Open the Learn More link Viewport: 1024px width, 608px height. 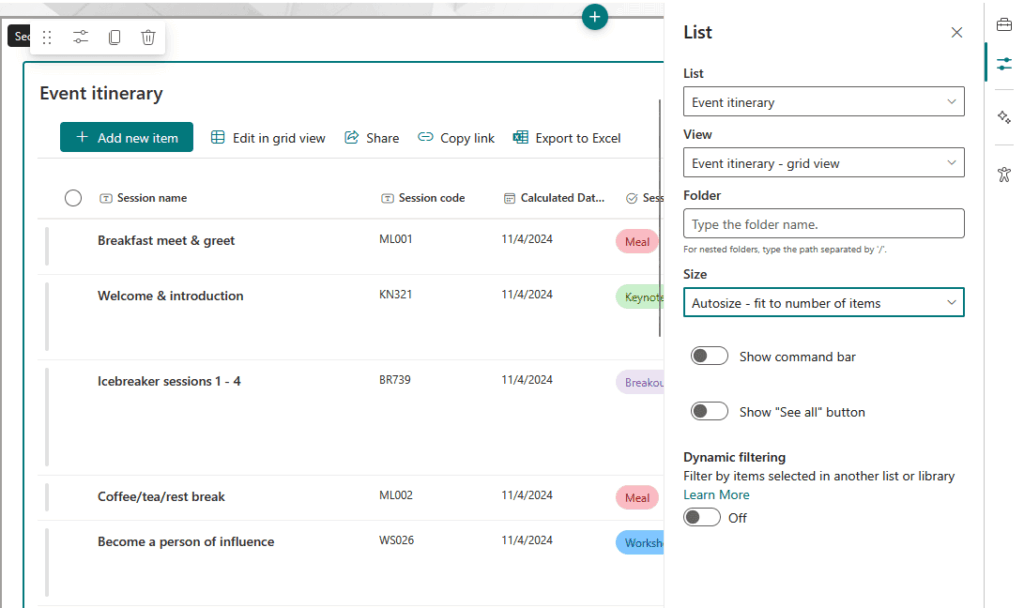point(716,495)
